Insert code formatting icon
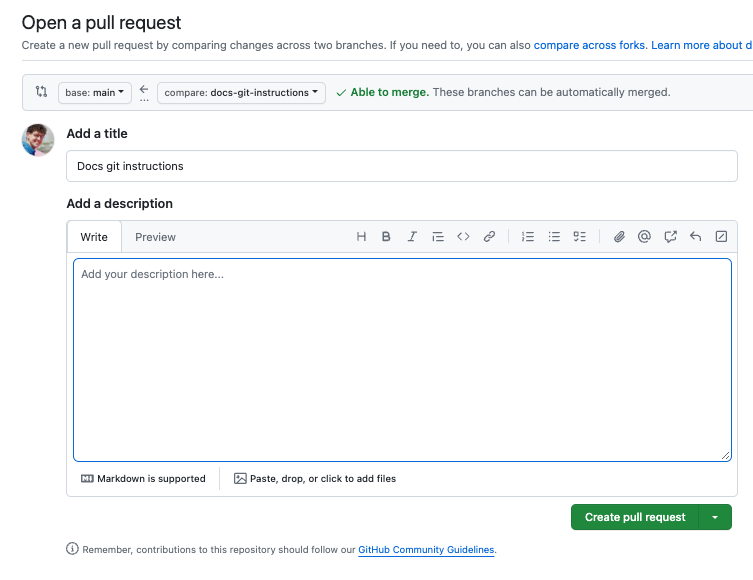 pos(463,236)
